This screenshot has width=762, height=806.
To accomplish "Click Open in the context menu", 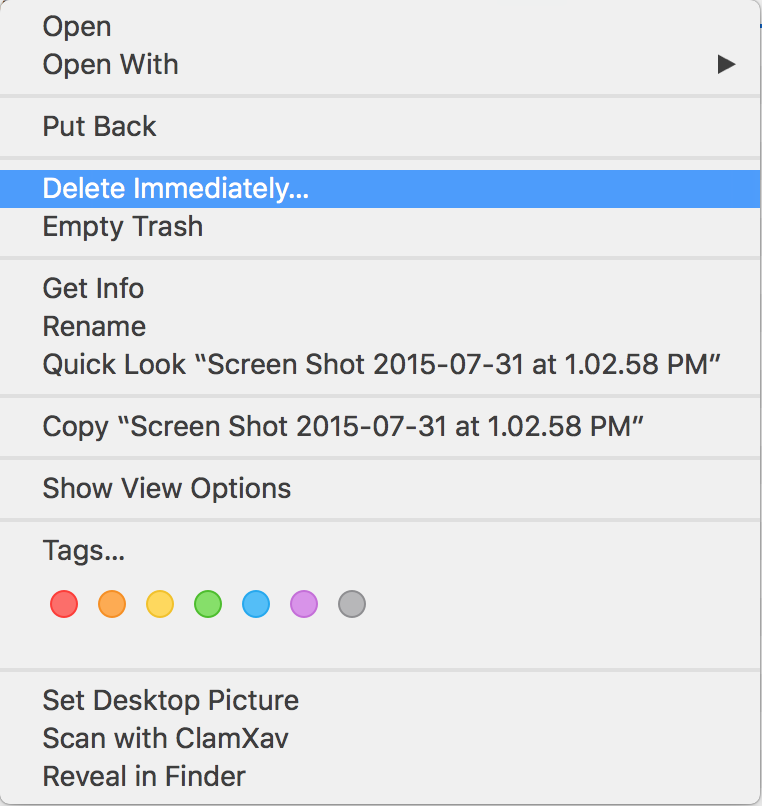I will click(x=77, y=27).
